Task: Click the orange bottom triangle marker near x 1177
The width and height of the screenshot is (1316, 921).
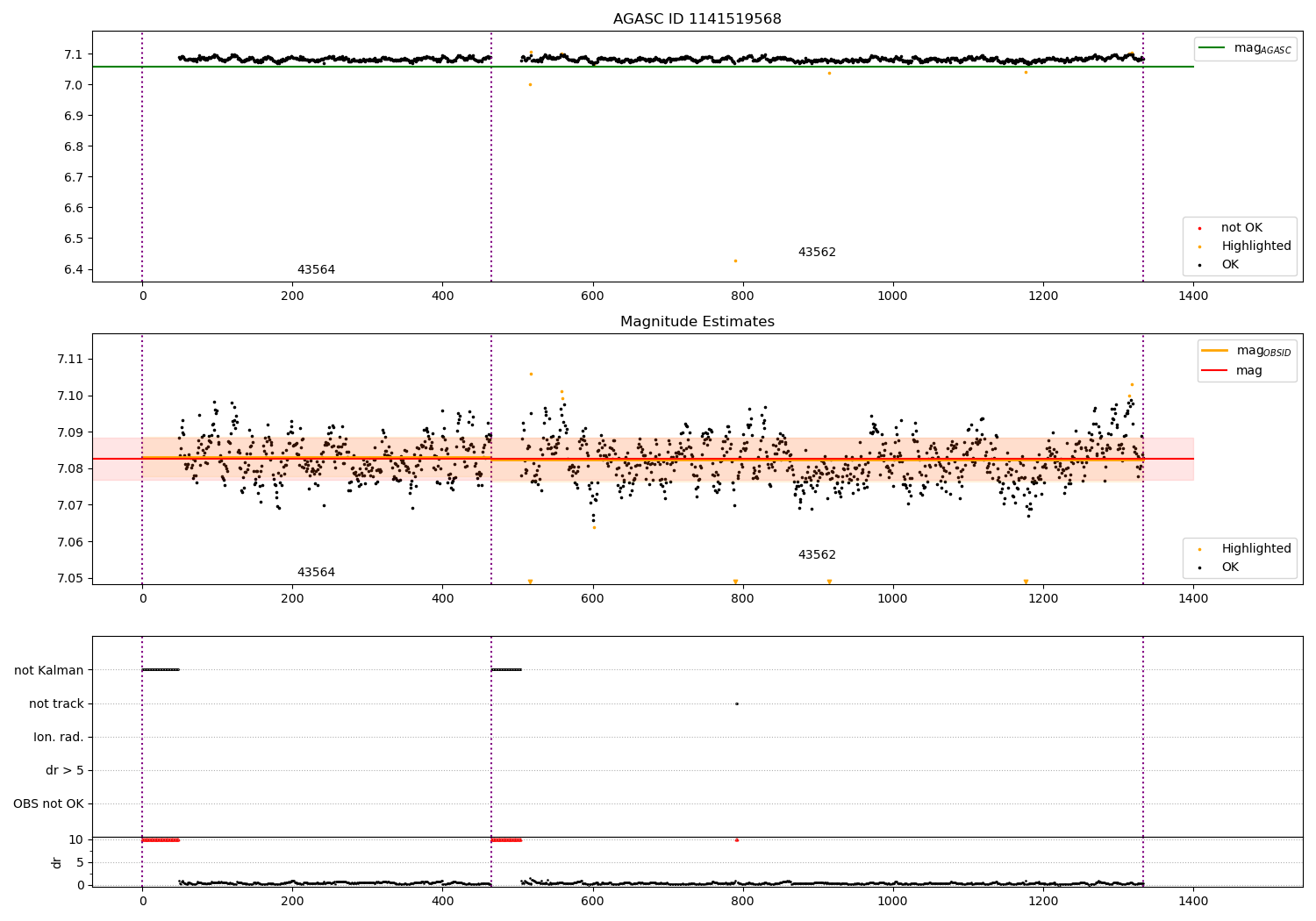Action: pyautogui.click(x=1026, y=582)
